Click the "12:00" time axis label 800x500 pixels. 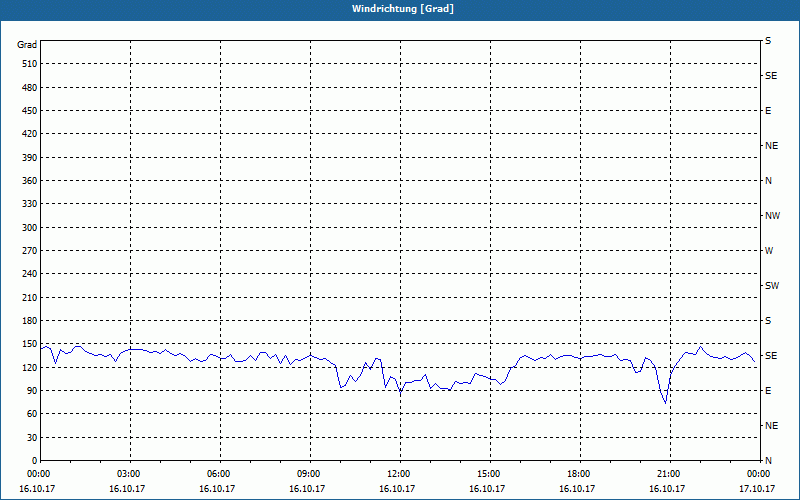(x=400, y=473)
